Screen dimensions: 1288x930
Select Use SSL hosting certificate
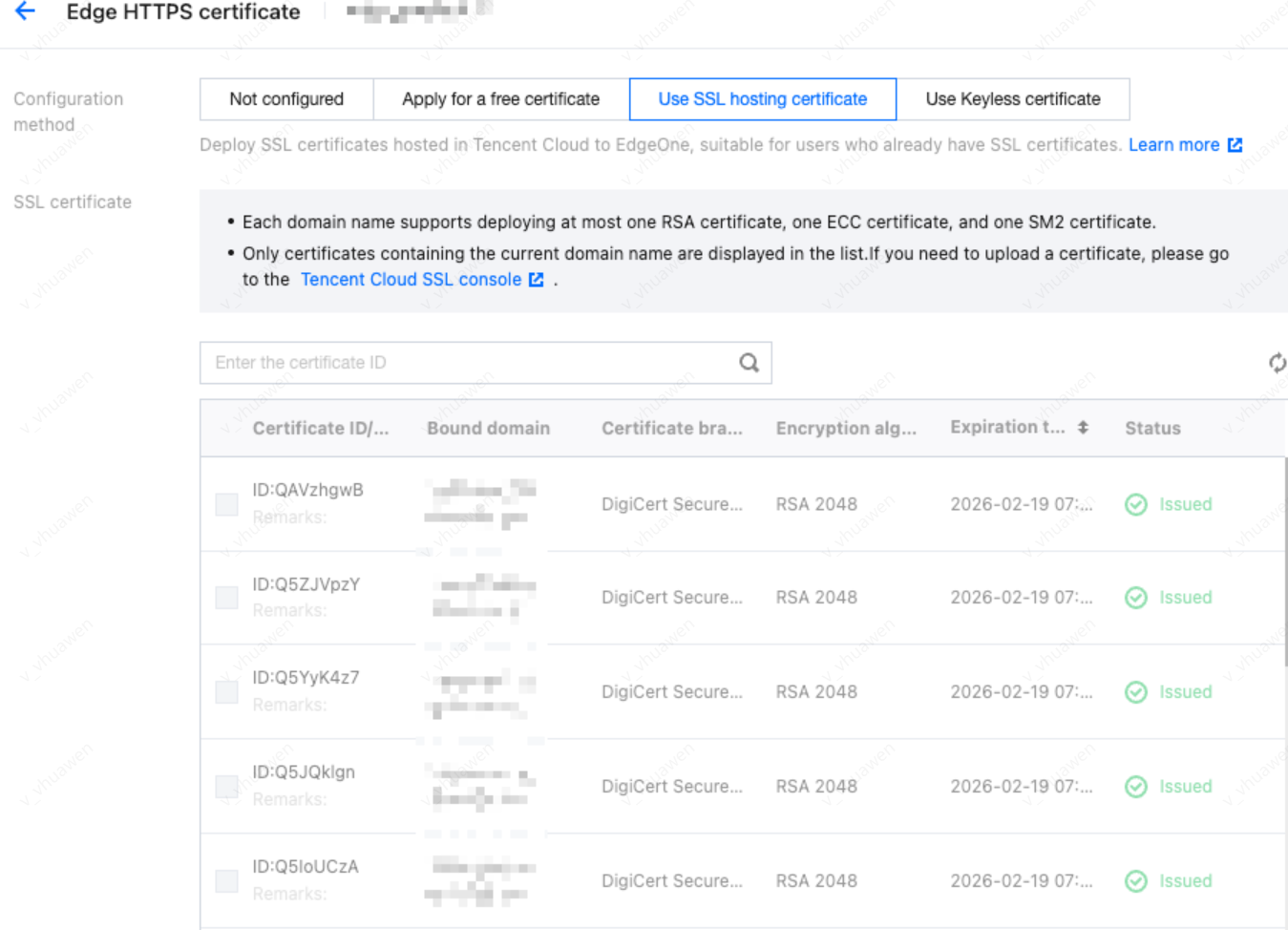coord(762,99)
